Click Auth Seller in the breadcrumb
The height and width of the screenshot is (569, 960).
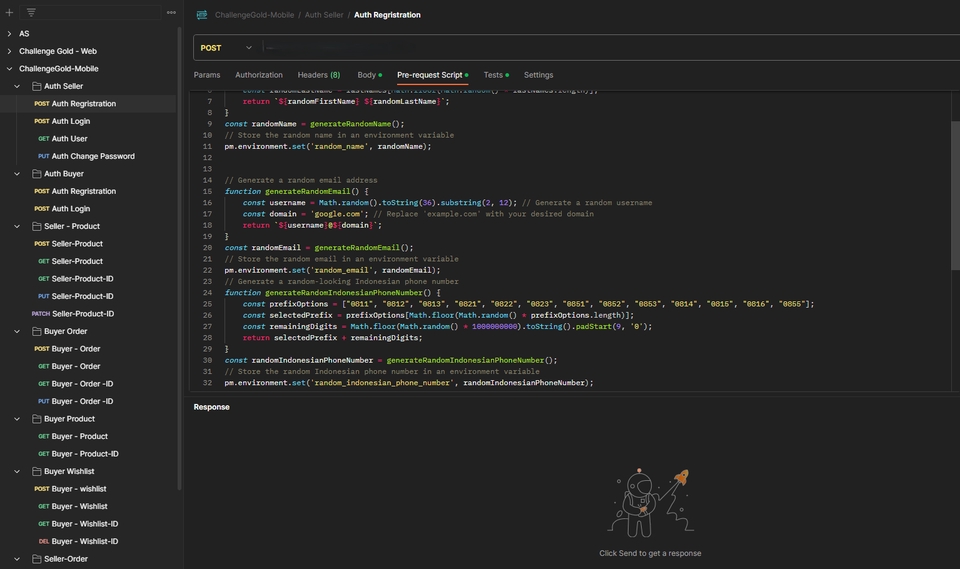(x=324, y=15)
